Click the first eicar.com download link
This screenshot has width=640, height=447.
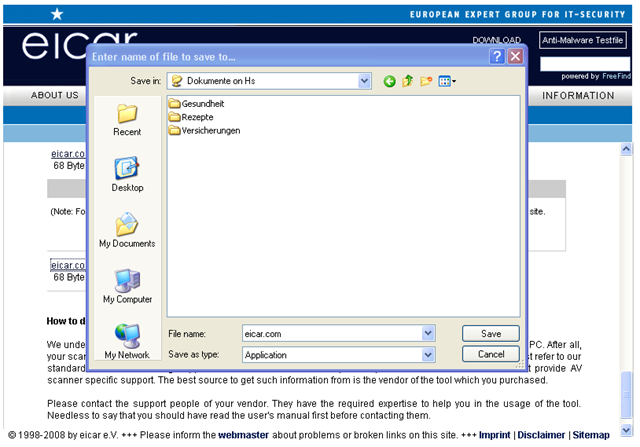tap(68, 154)
